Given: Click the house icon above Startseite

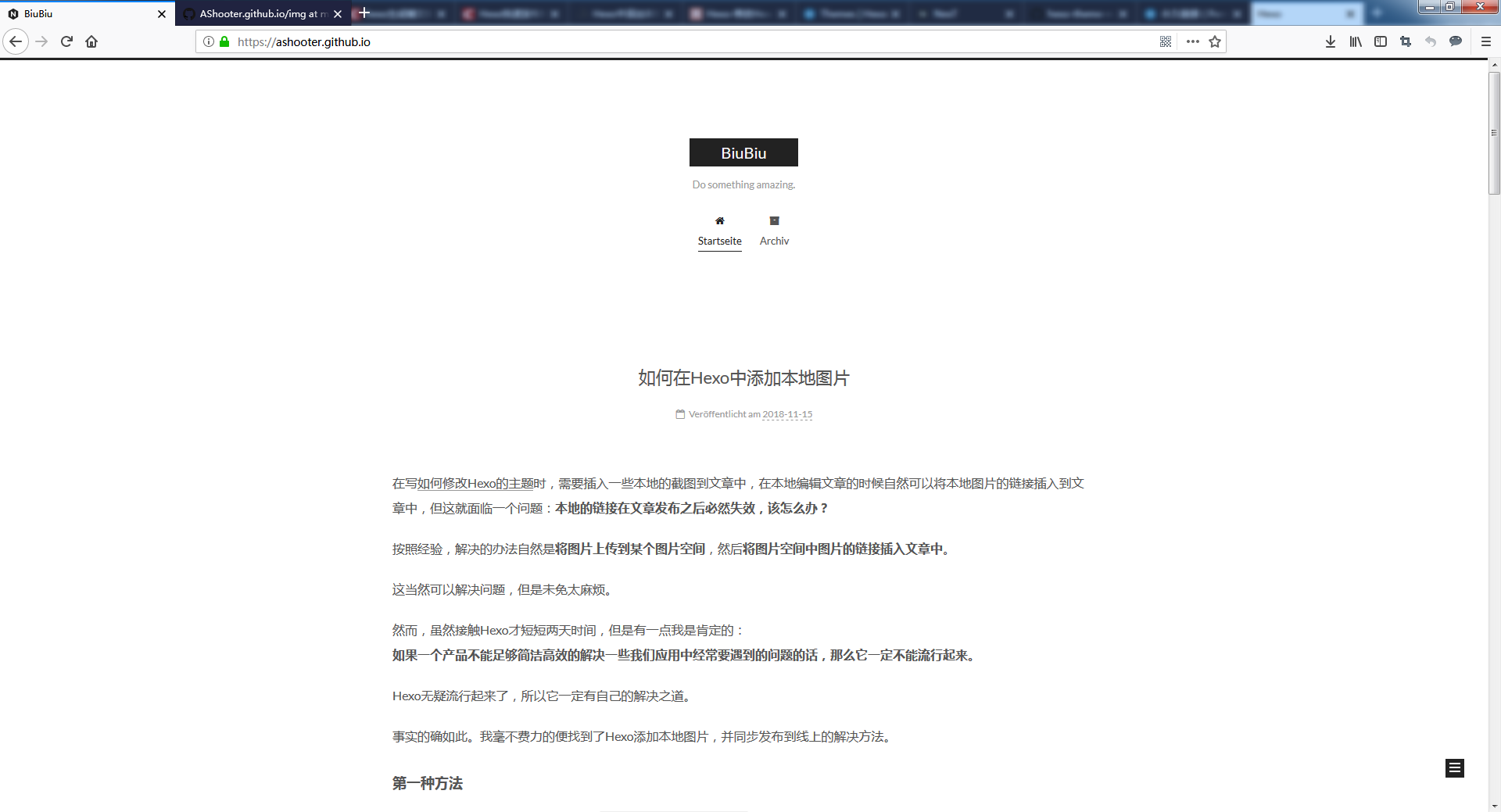Looking at the screenshot, I should [x=719, y=221].
